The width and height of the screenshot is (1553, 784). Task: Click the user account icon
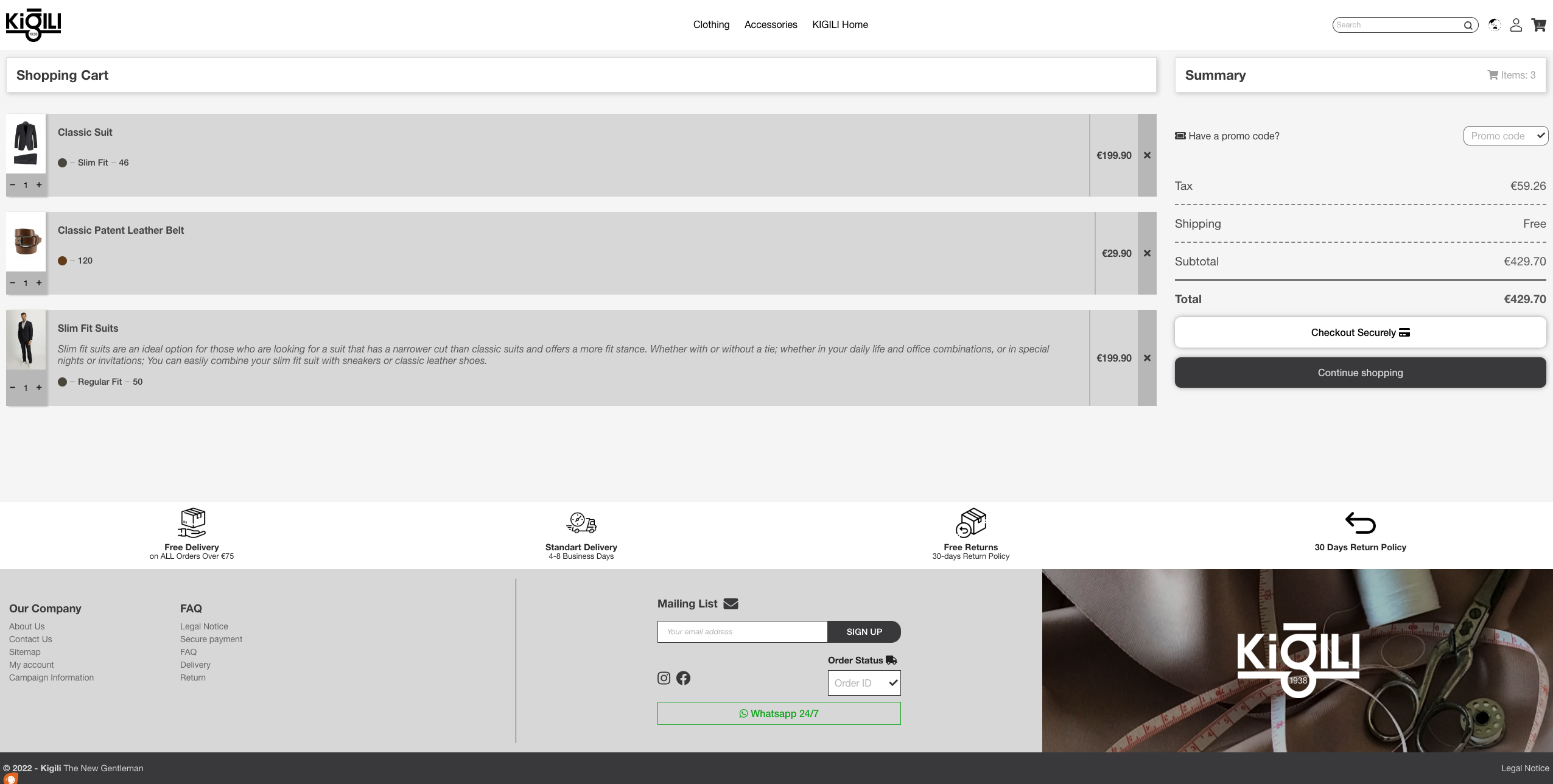1516,25
